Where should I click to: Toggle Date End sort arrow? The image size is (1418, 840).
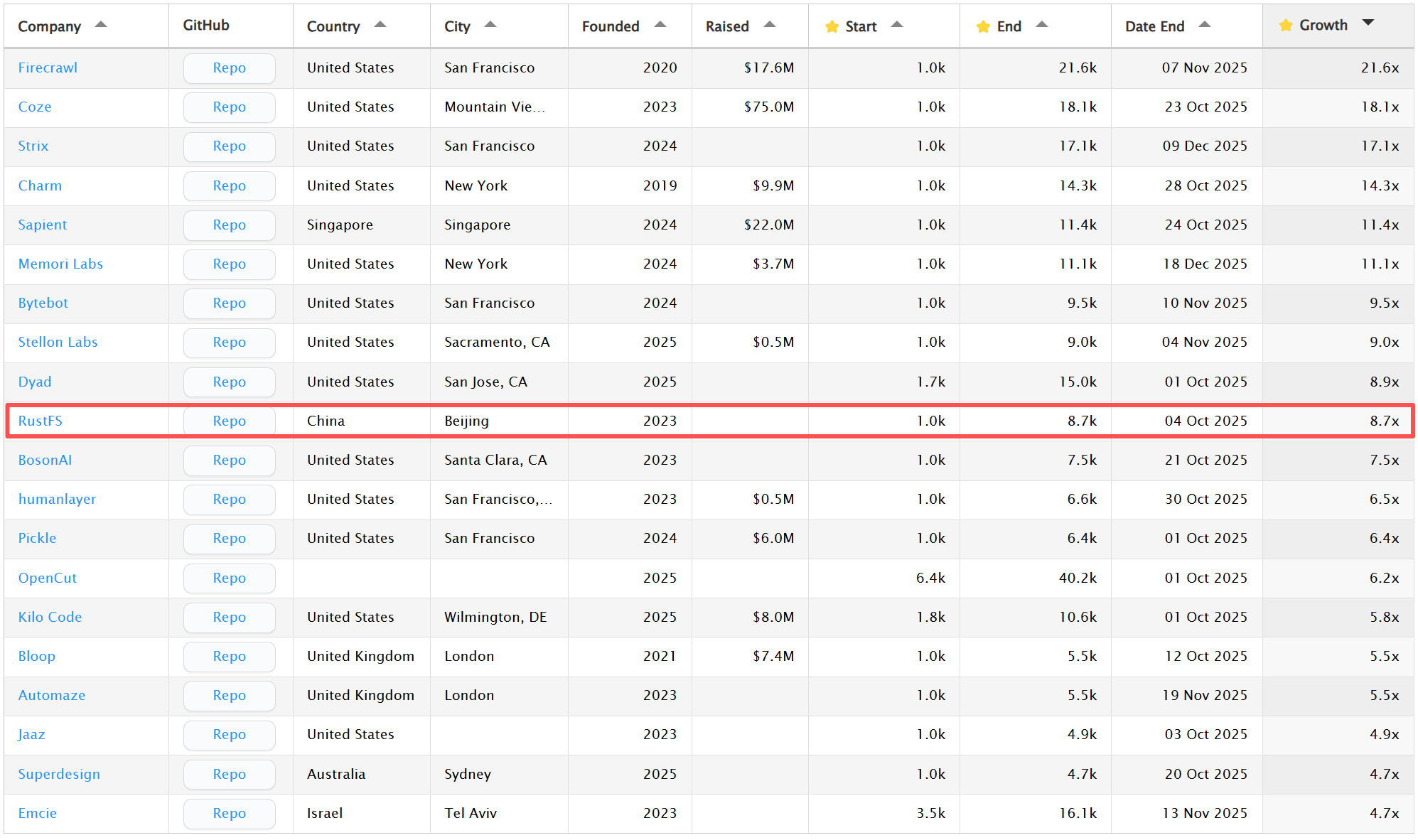[1205, 25]
